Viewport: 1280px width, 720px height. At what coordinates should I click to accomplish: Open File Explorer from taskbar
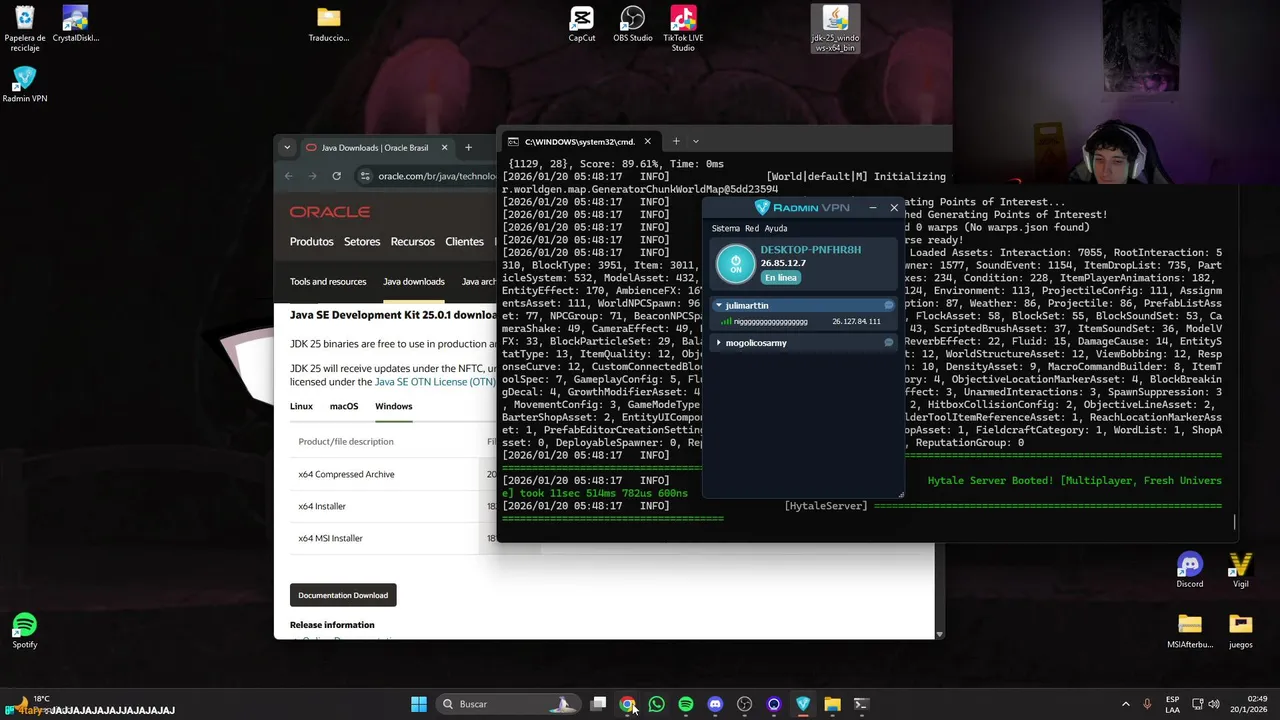point(832,704)
